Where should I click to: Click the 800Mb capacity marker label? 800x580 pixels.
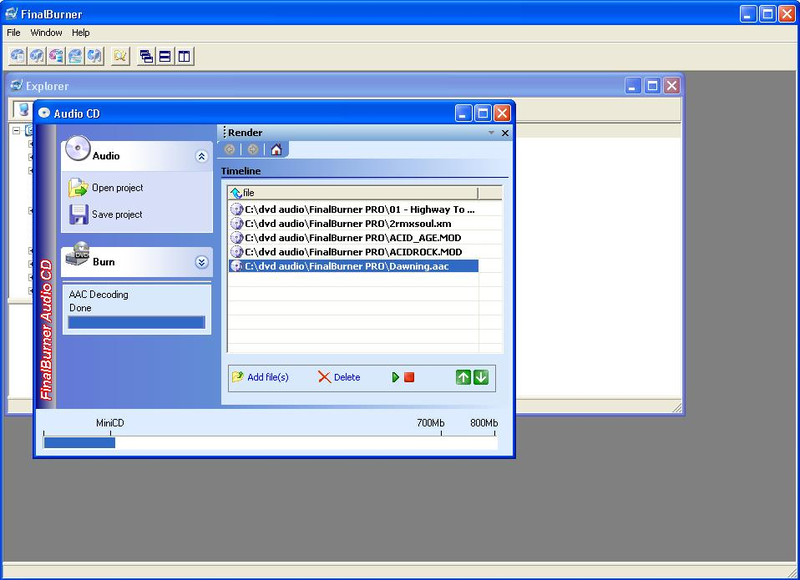click(x=484, y=423)
